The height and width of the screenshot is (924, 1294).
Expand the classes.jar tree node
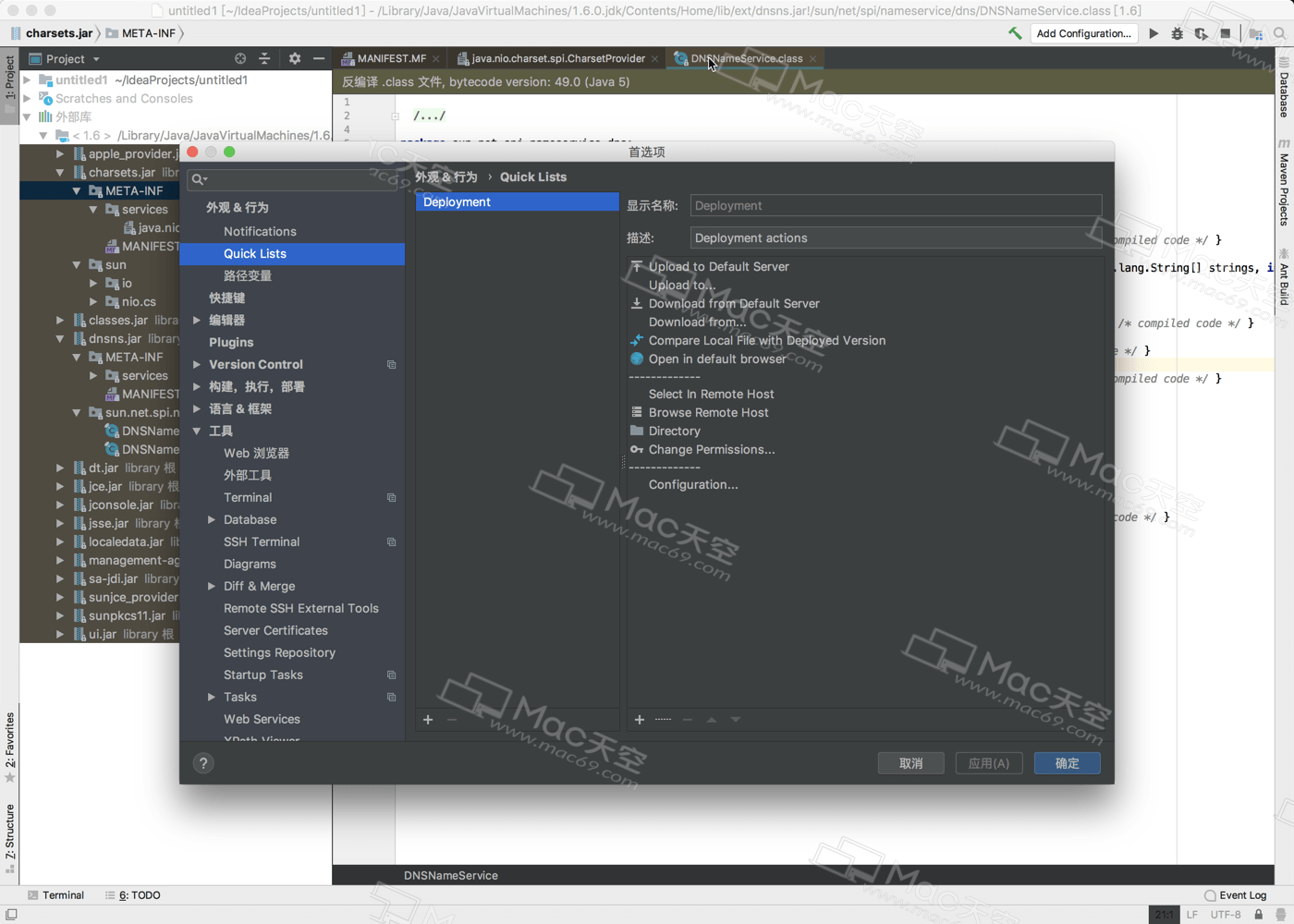(x=60, y=321)
